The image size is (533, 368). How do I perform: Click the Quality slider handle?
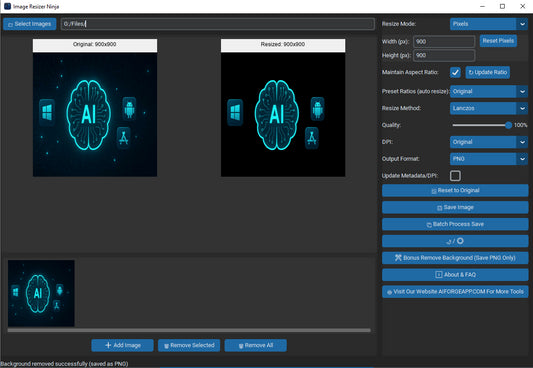tap(508, 125)
